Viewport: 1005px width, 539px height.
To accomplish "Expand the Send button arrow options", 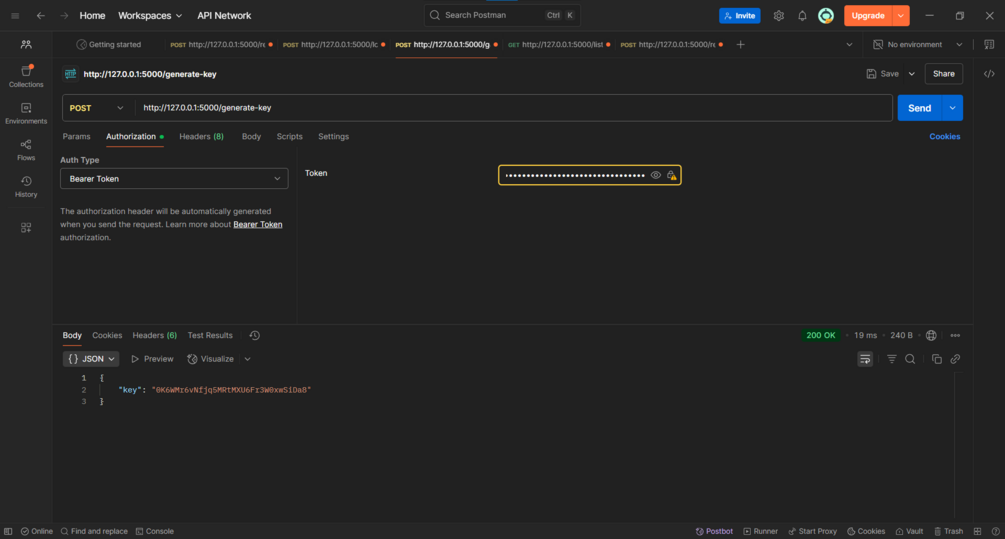I will [952, 108].
